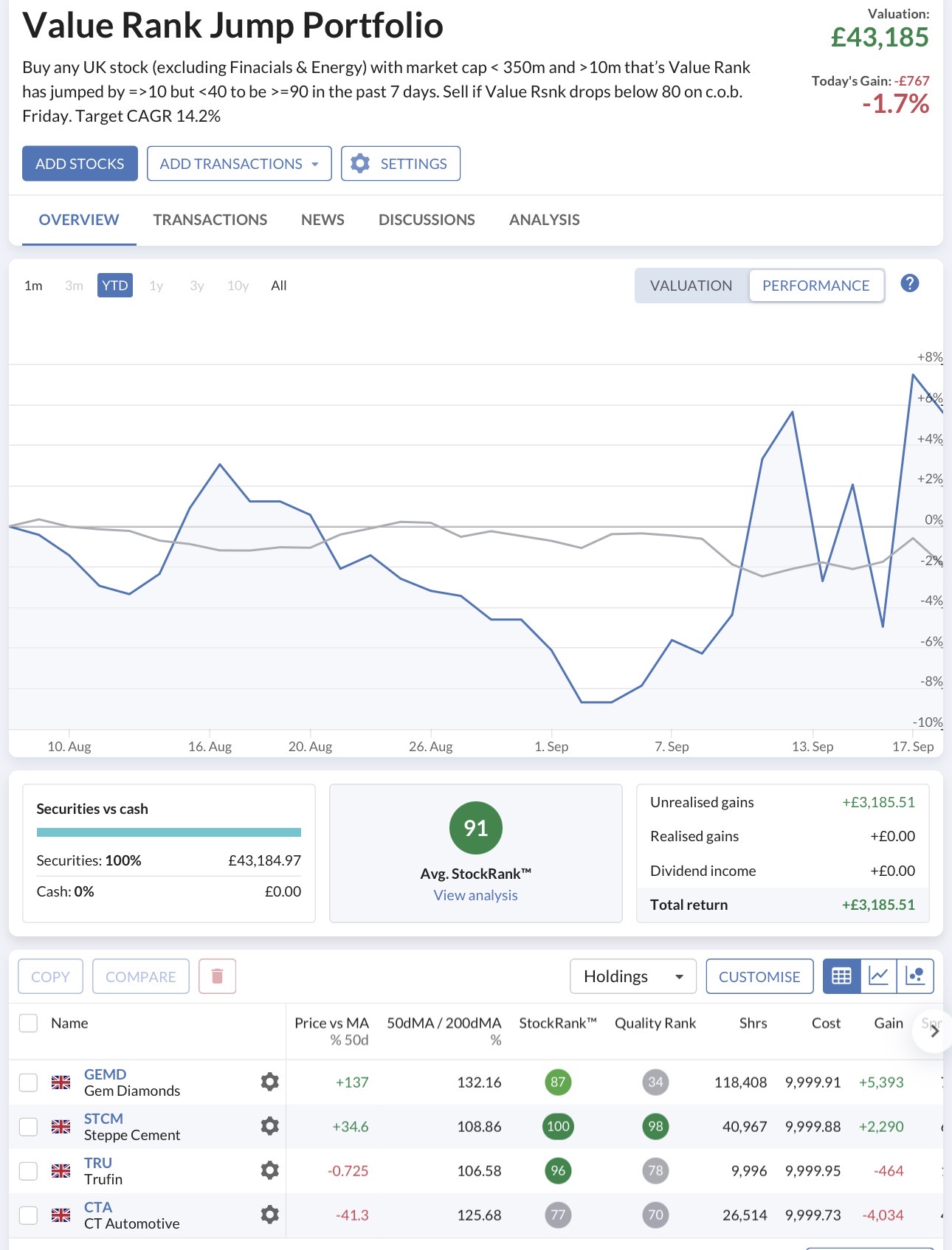
Task: Open the GEMD ticker link
Action: 106,1074
